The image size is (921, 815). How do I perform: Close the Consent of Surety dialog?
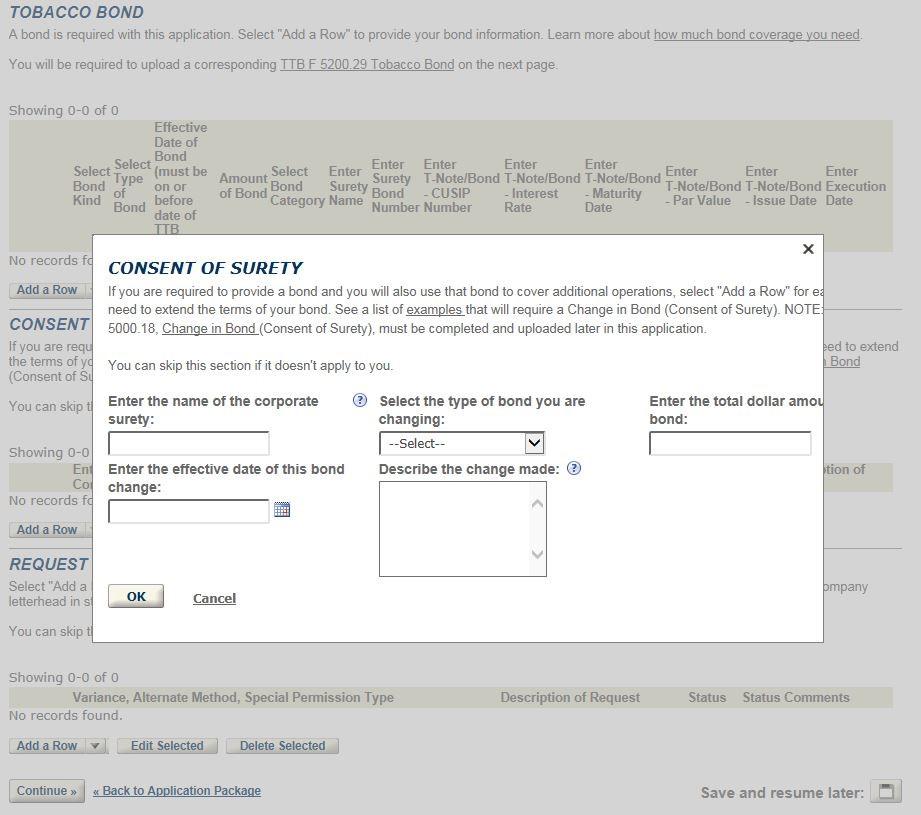(808, 249)
